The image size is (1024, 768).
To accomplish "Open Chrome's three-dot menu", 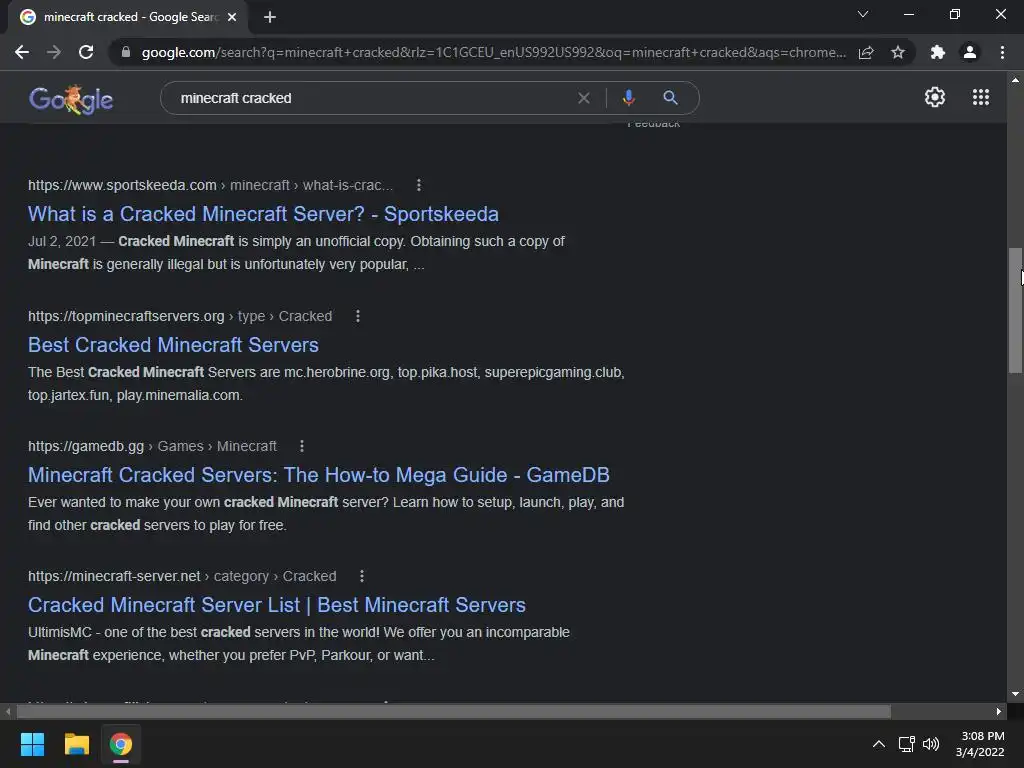I will click(x=1002, y=52).
